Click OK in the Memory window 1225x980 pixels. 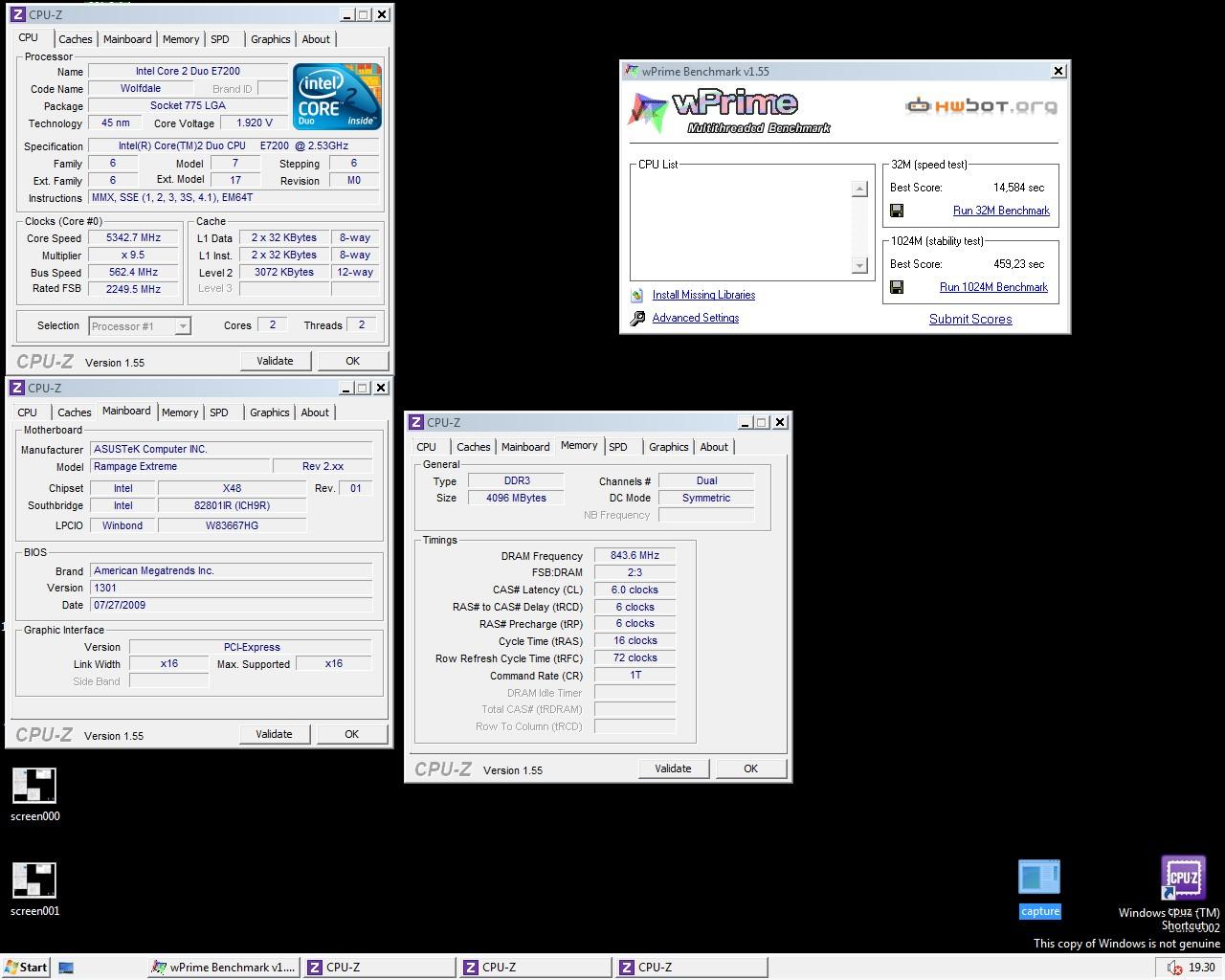coord(750,768)
